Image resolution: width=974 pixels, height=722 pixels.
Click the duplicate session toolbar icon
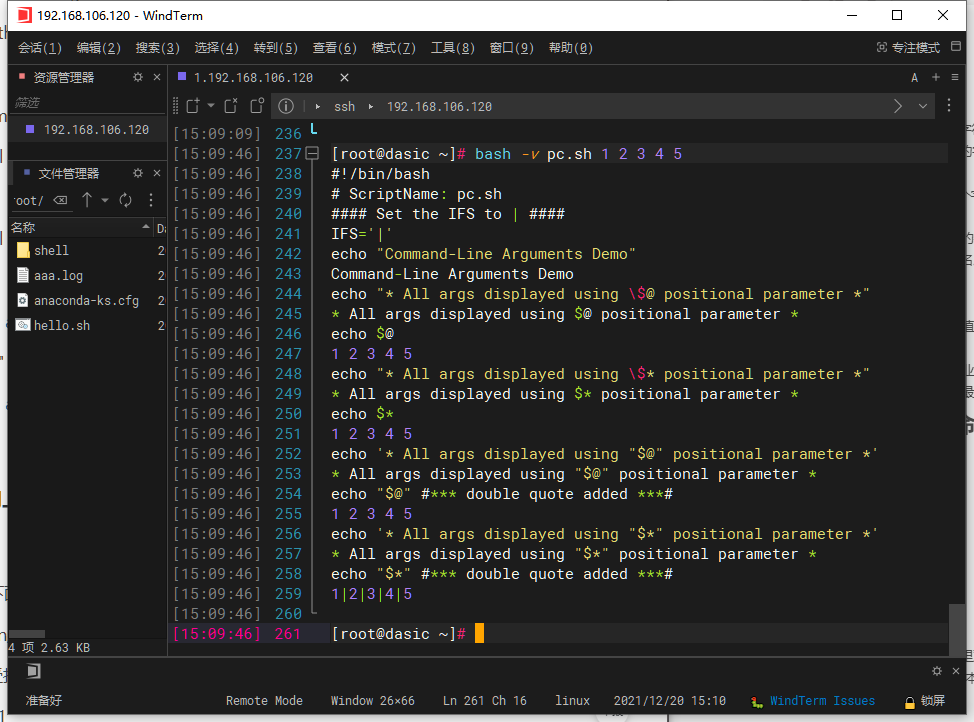pos(231,106)
